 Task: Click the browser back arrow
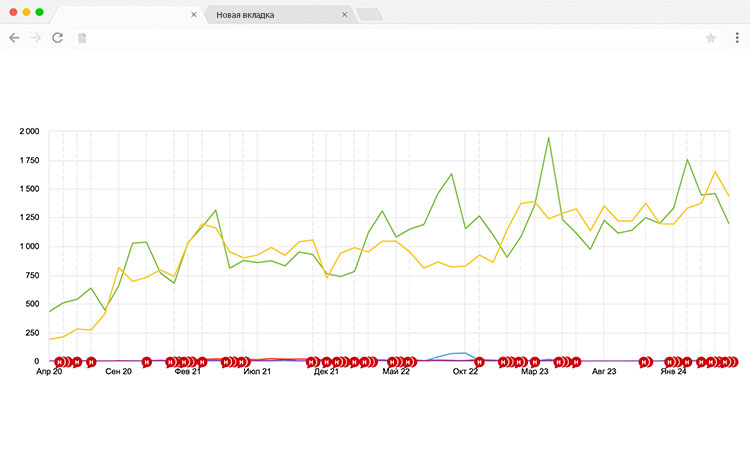14,38
